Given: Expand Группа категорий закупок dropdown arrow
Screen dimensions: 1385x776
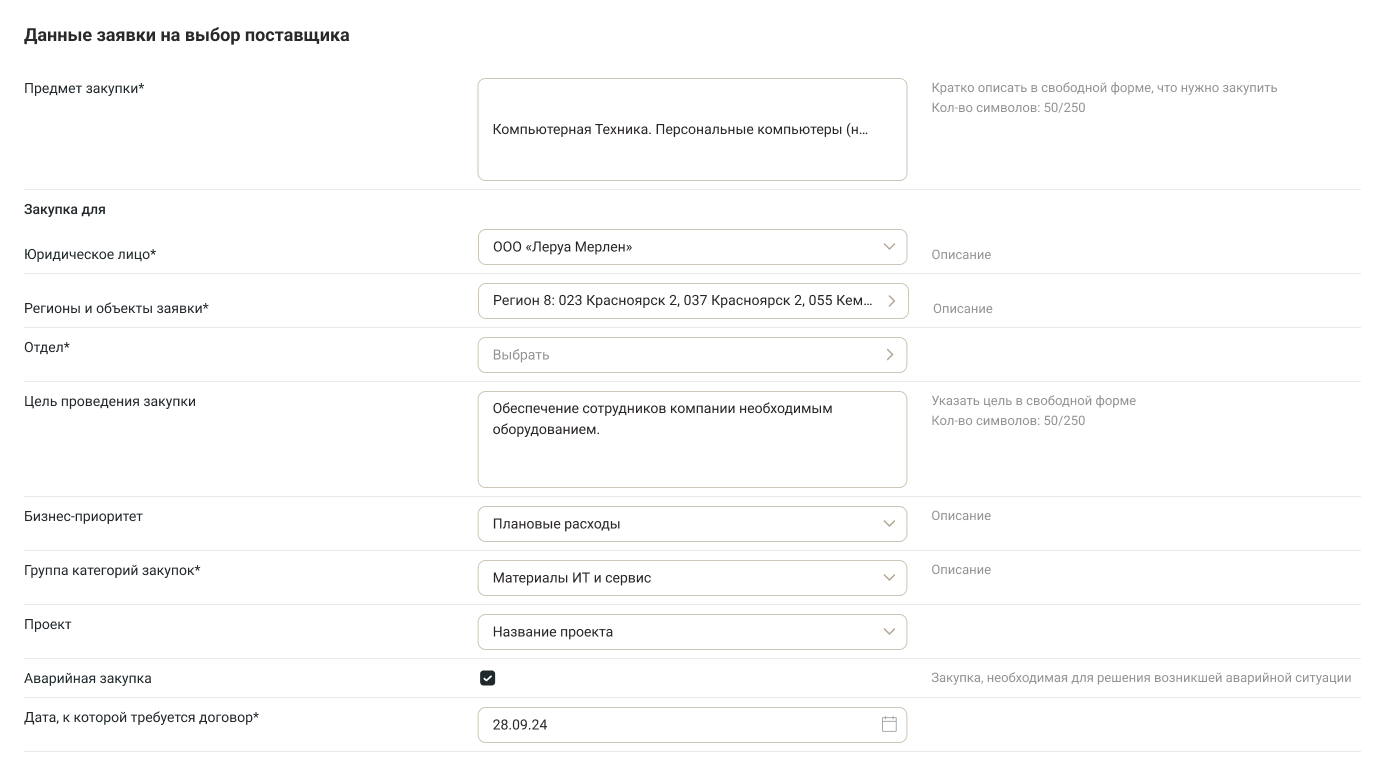Looking at the screenshot, I should [889, 578].
